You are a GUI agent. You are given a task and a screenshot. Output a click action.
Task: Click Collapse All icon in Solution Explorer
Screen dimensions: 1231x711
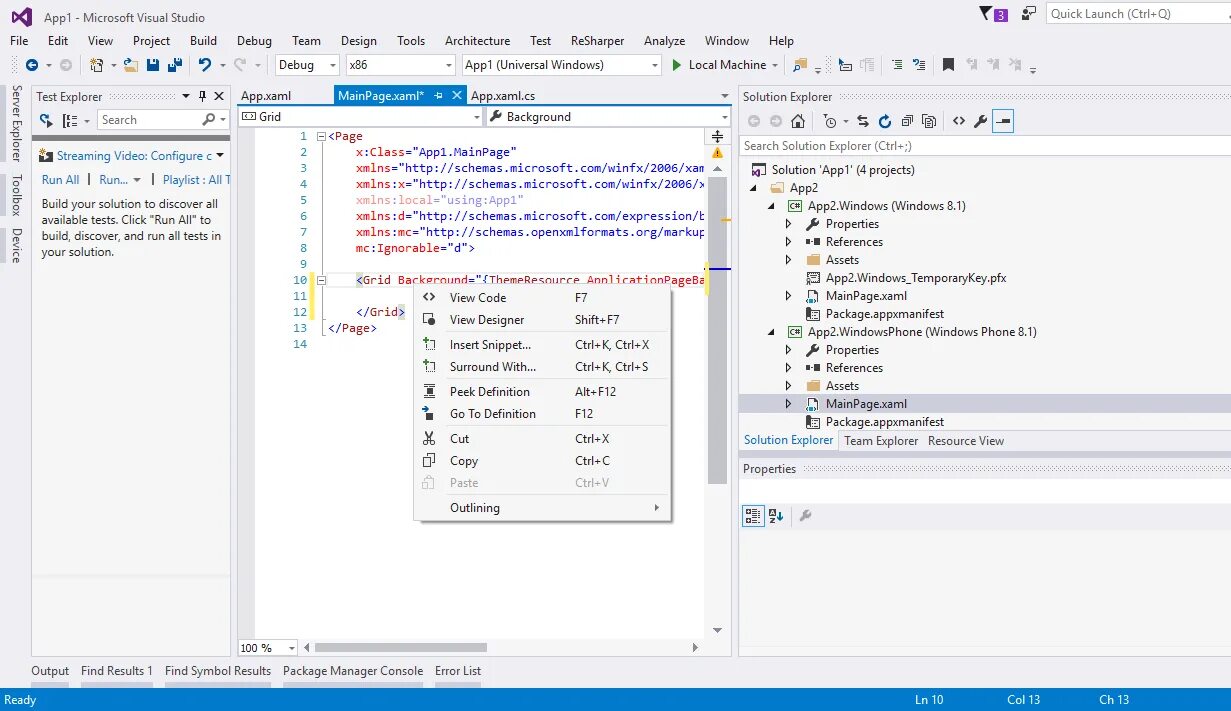pos(907,121)
